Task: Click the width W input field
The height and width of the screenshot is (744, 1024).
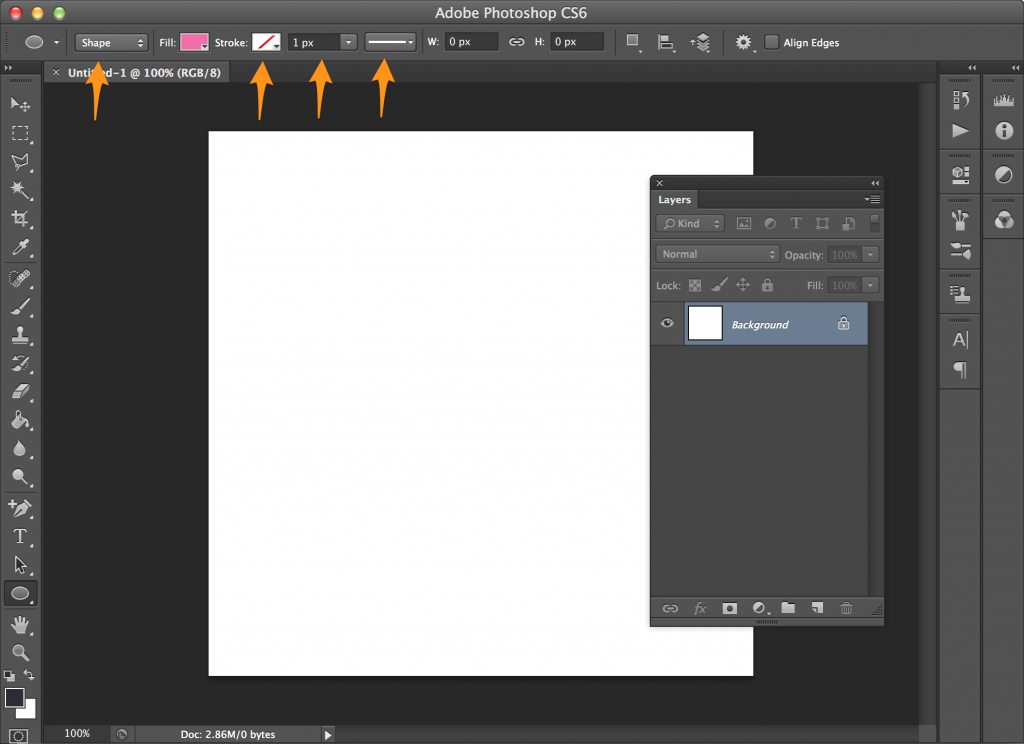Action: pyautogui.click(x=471, y=42)
